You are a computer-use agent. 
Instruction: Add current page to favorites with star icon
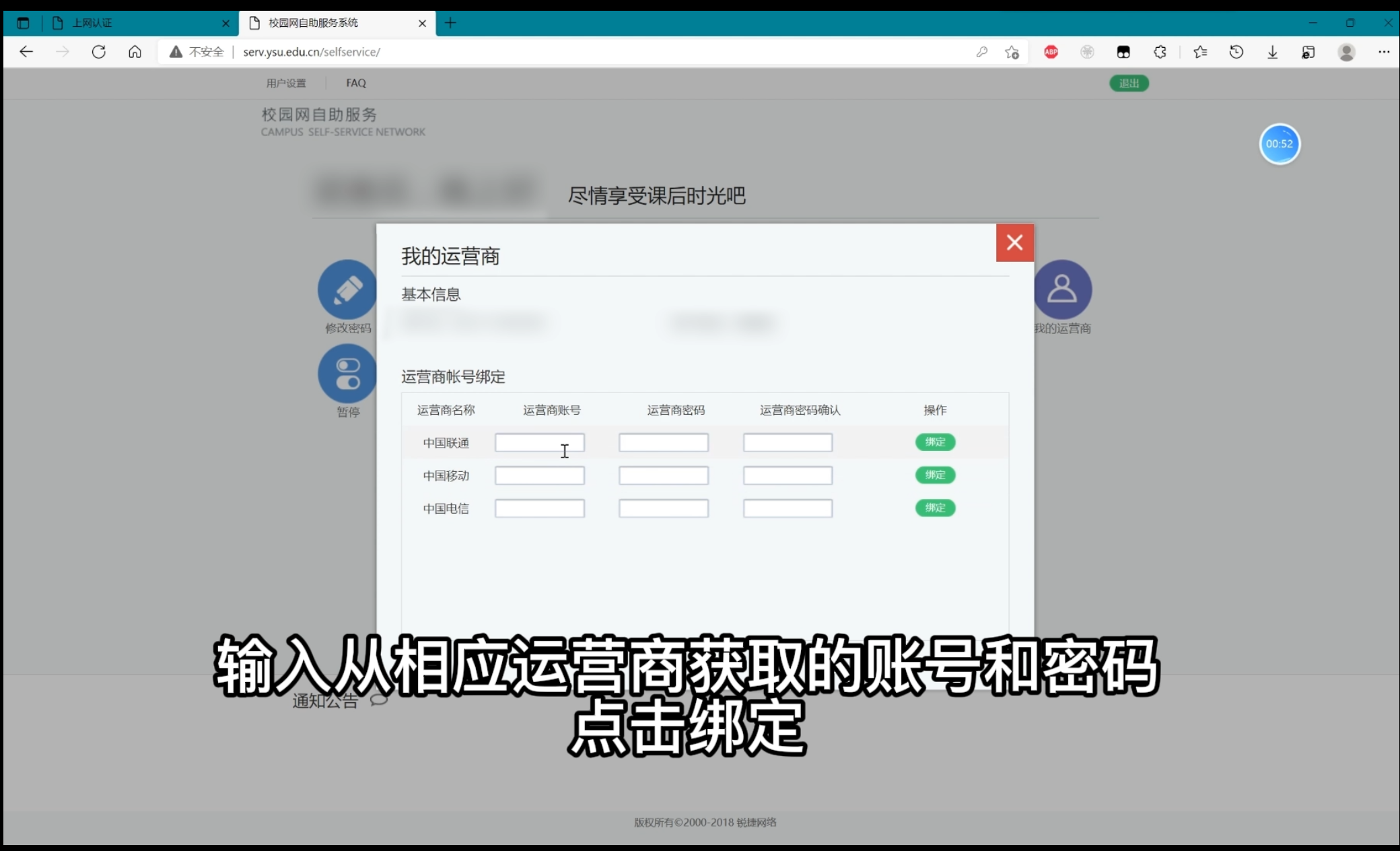(x=1012, y=52)
